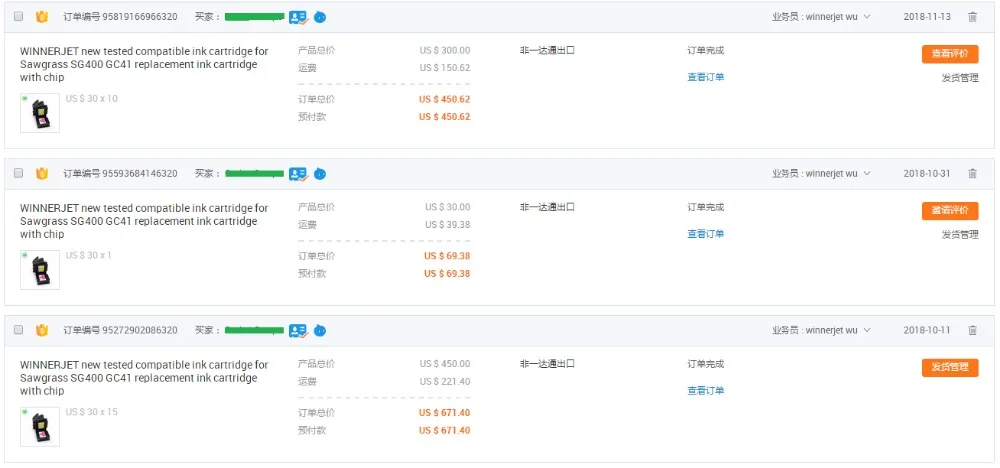Click trash icon for 2018-10-31 order

click(x=972, y=173)
